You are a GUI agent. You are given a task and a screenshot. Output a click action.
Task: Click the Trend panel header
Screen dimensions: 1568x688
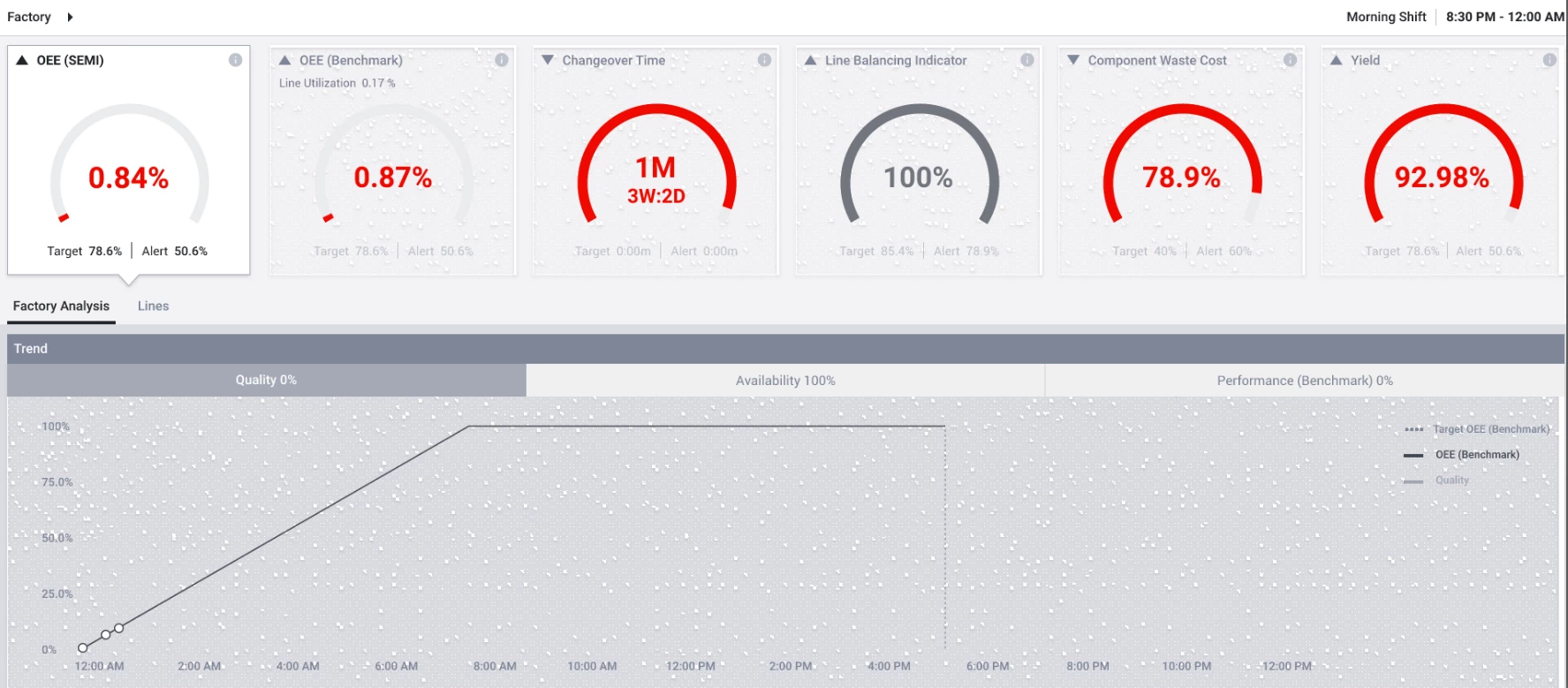tap(785, 349)
